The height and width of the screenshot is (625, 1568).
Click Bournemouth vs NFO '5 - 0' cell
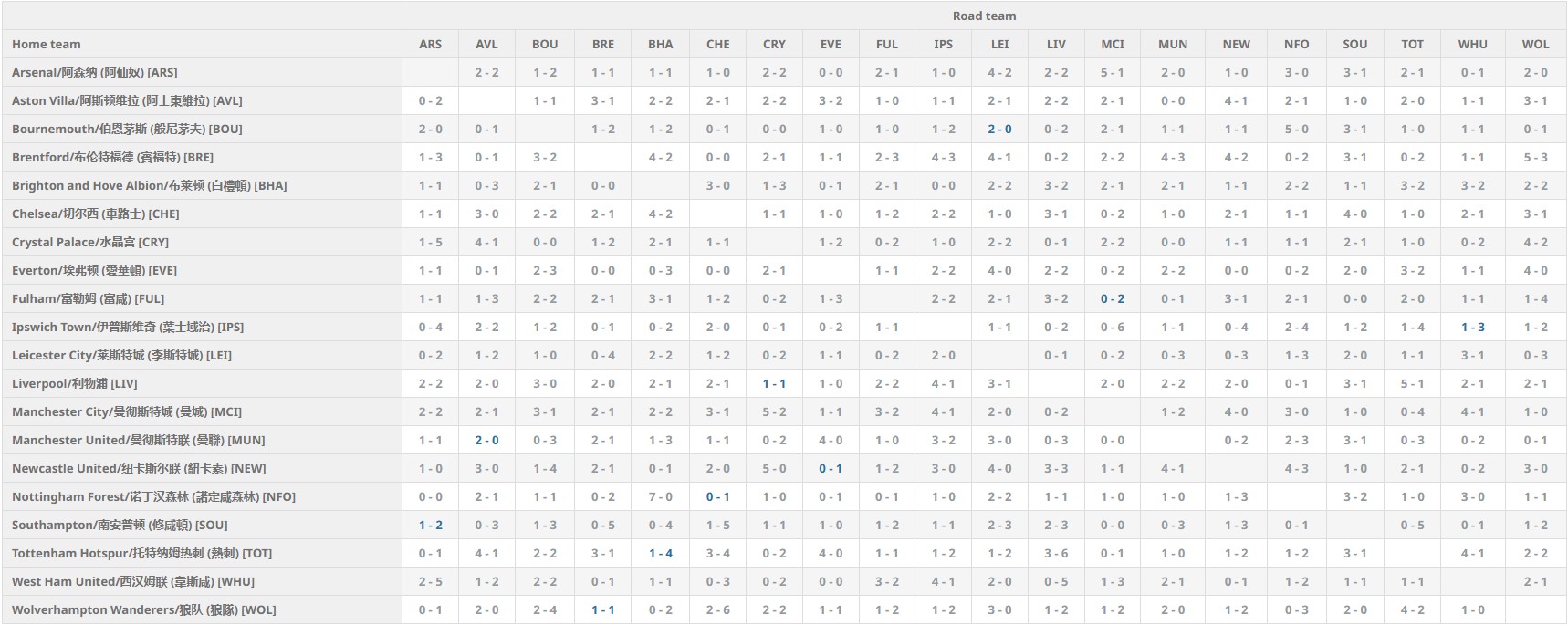[1296, 129]
